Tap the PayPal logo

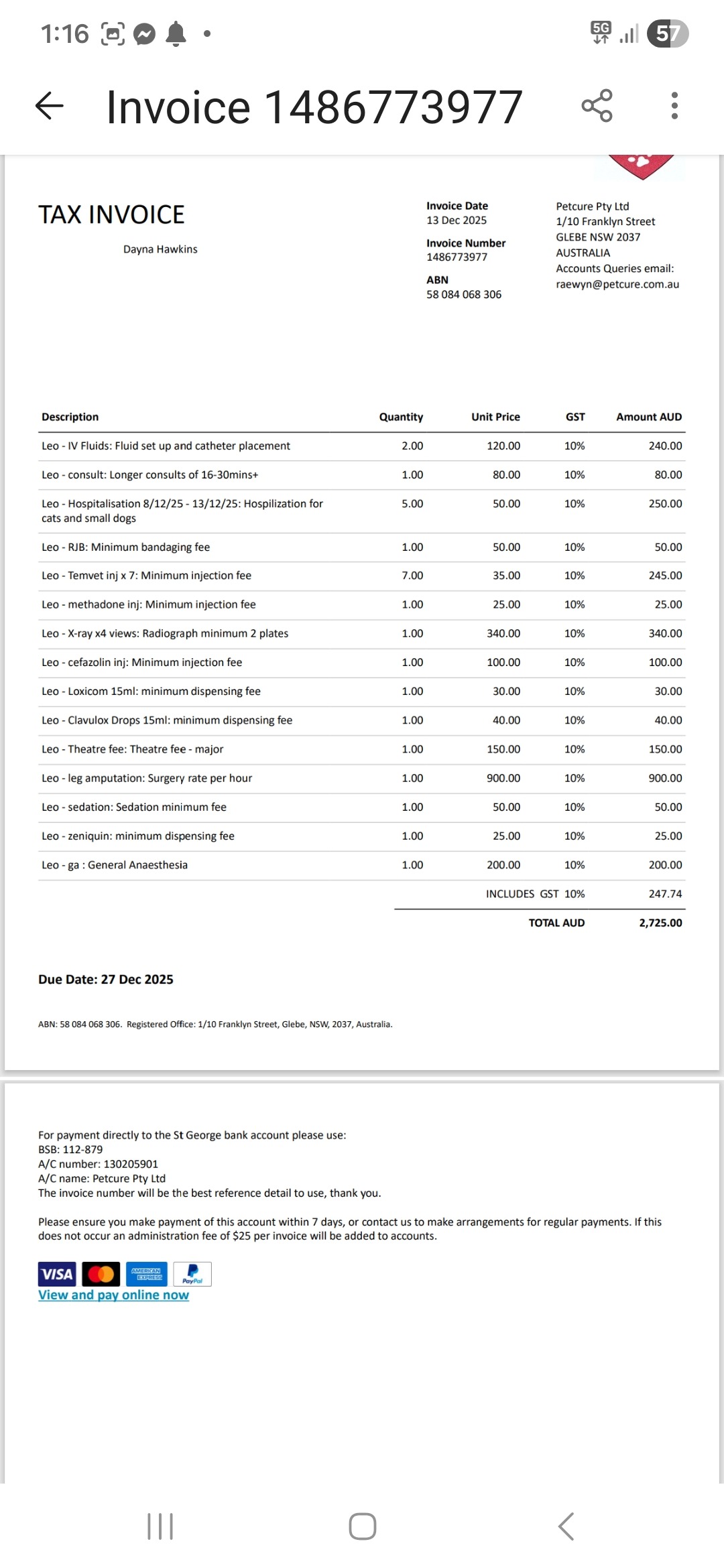pos(192,1274)
